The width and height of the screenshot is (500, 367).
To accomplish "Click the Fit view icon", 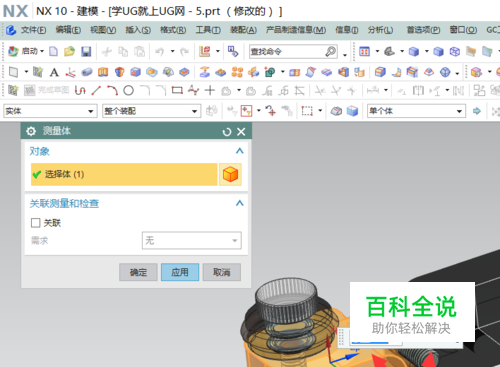I will [x=364, y=51].
